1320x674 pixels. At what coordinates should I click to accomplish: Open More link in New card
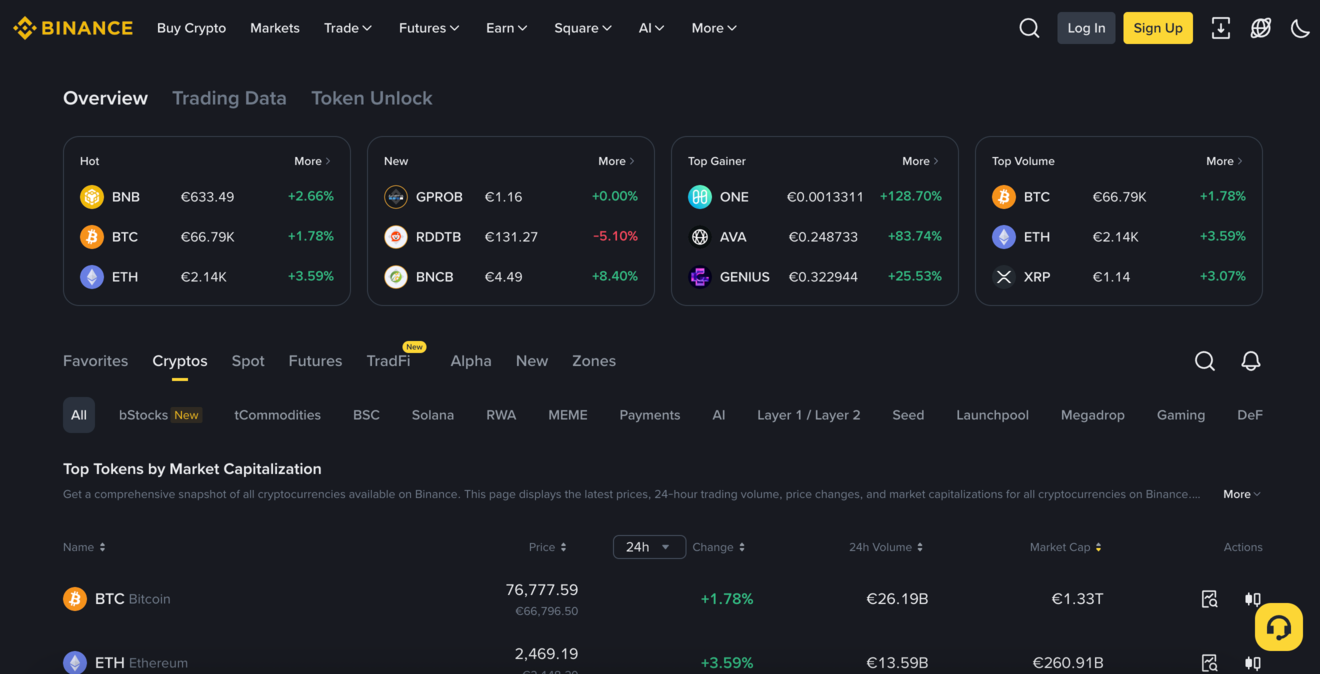[x=616, y=161]
